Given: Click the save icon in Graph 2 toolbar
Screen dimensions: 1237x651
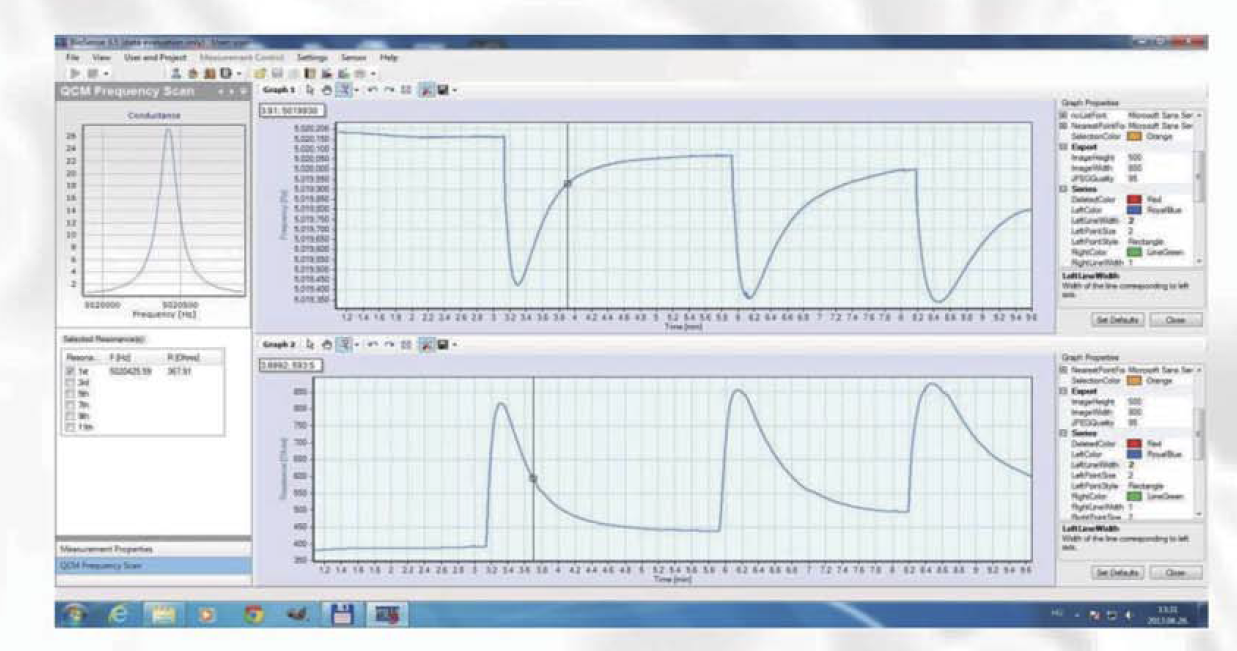Looking at the screenshot, I should pos(441,344).
